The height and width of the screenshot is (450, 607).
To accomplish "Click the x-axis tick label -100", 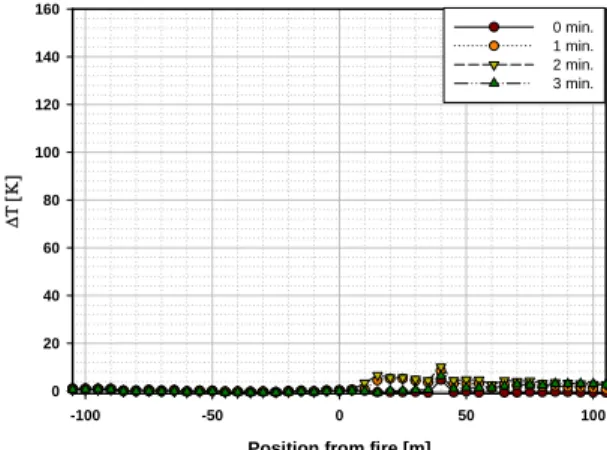I will pos(85,416).
